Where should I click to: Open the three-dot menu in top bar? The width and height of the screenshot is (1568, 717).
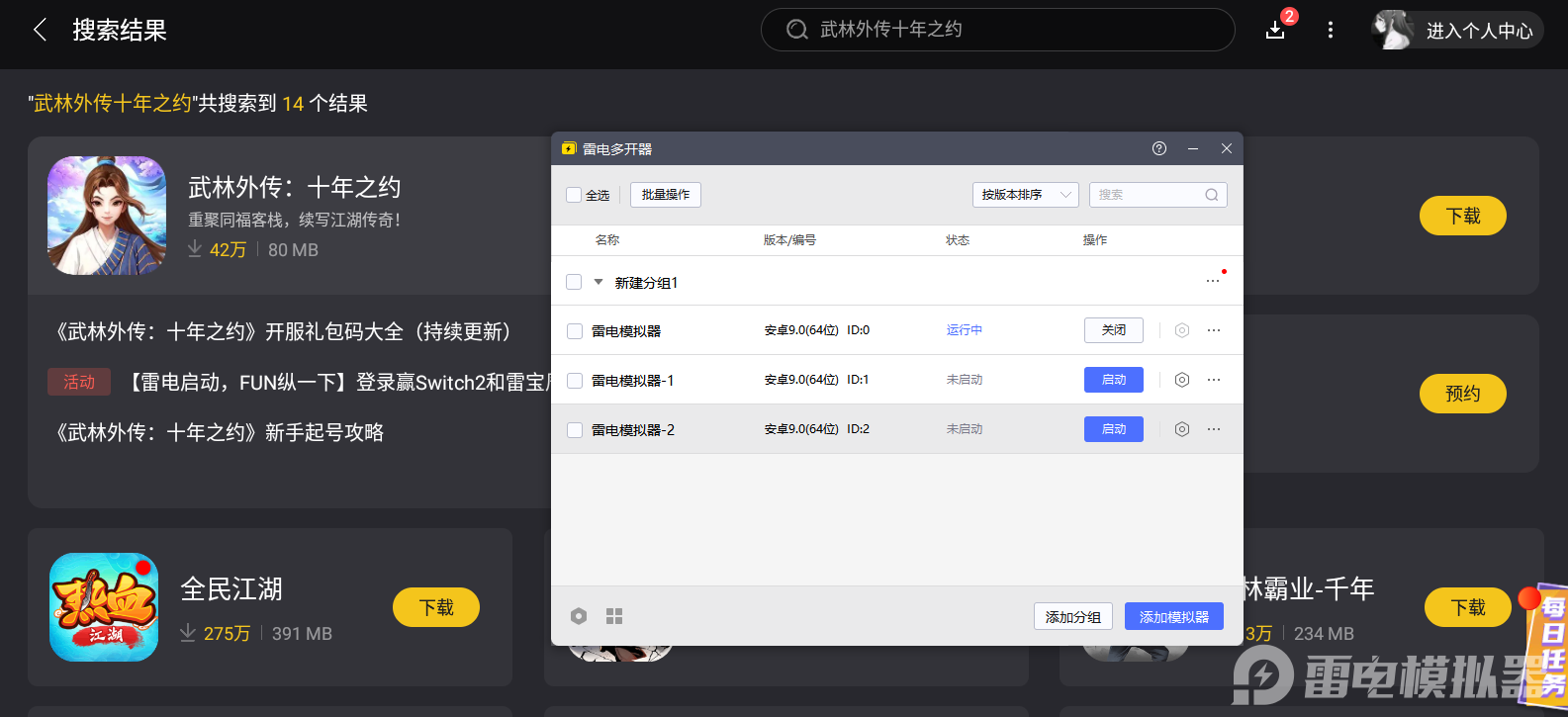(x=1330, y=30)
